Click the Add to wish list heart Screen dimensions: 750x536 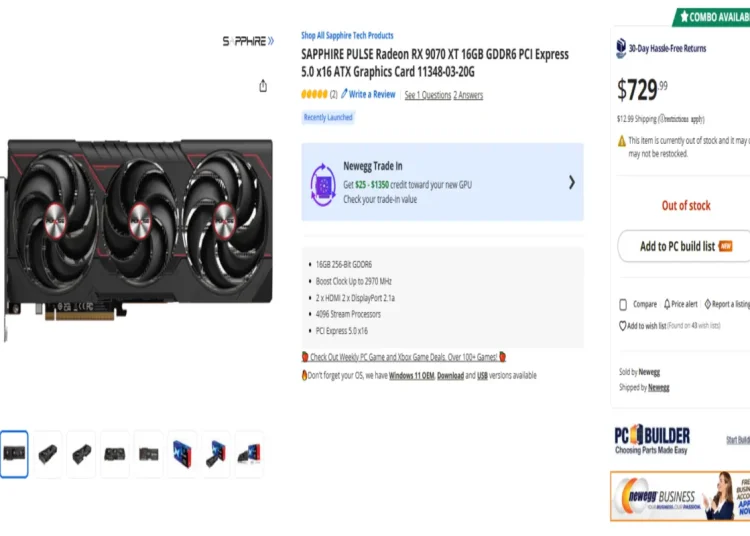coord(622,326)
